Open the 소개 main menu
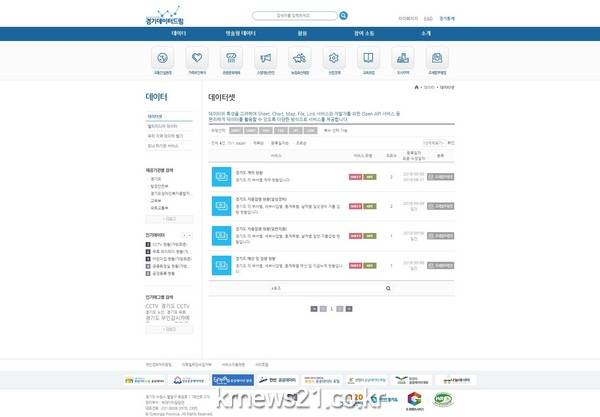The image size is (600, 417). coord(426,33)
